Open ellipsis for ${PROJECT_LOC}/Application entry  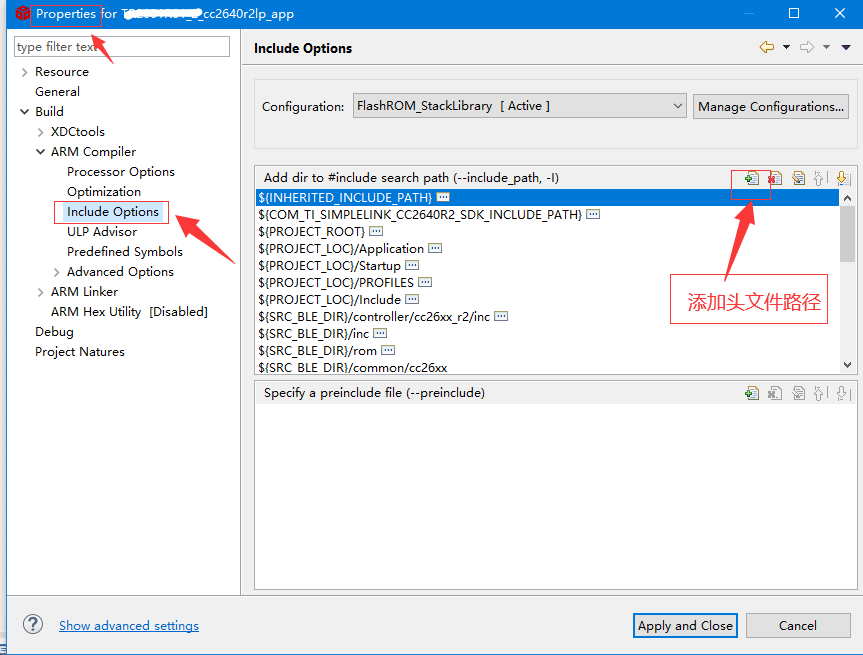435,248
